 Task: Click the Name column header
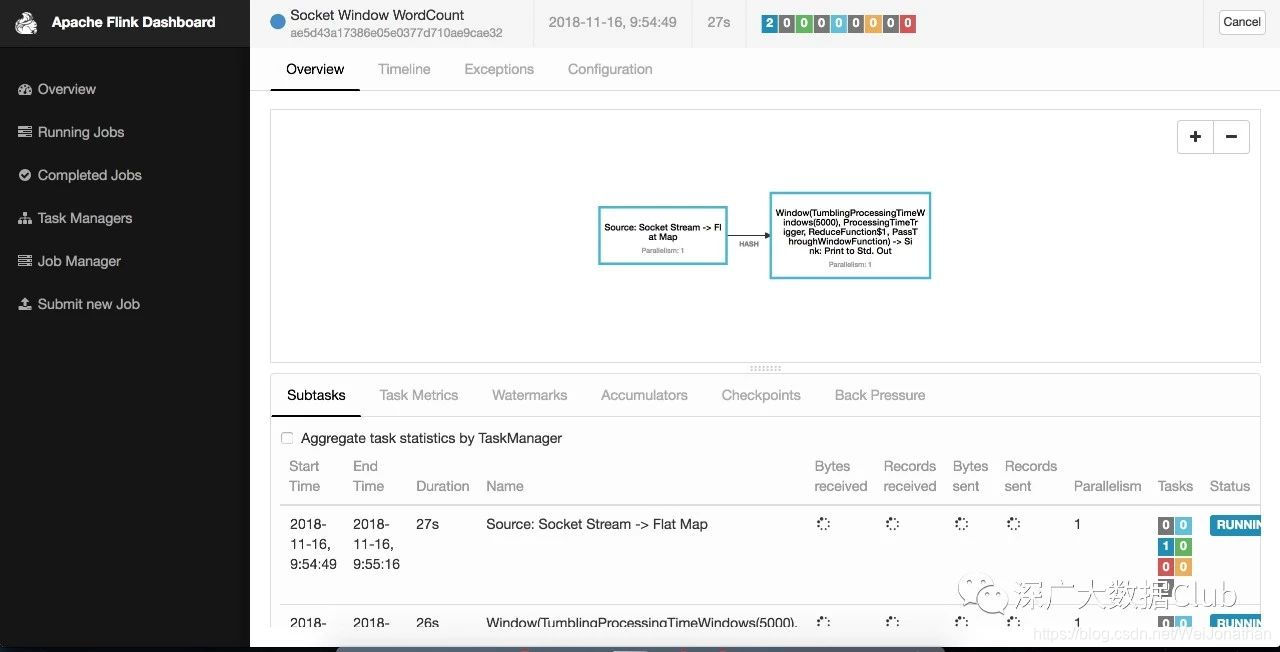(505, 486)
